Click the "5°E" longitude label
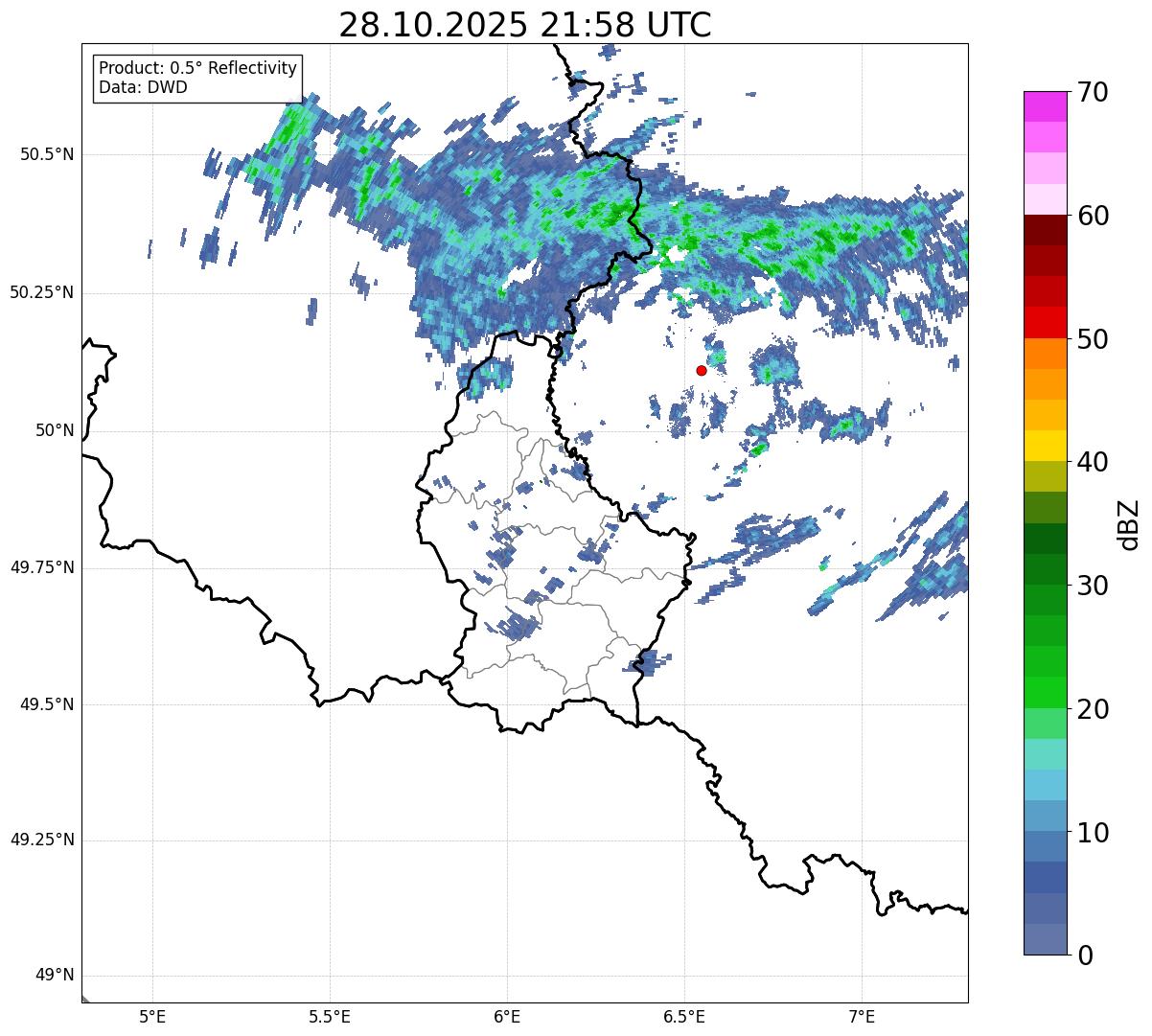The image size is (1152, 1036). pos(152,1017)
